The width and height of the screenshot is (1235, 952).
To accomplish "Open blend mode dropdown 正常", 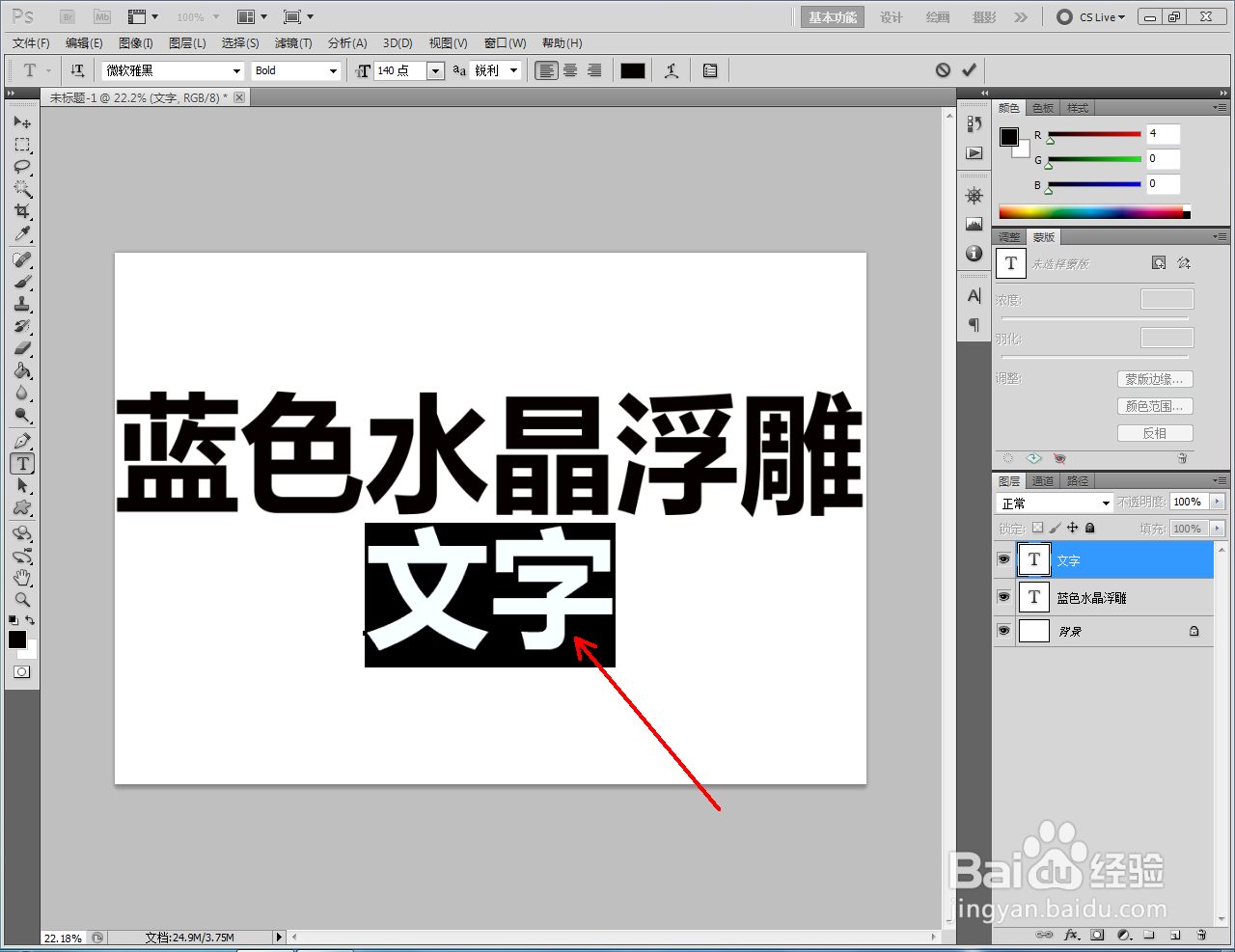I will coord(1055,503).
